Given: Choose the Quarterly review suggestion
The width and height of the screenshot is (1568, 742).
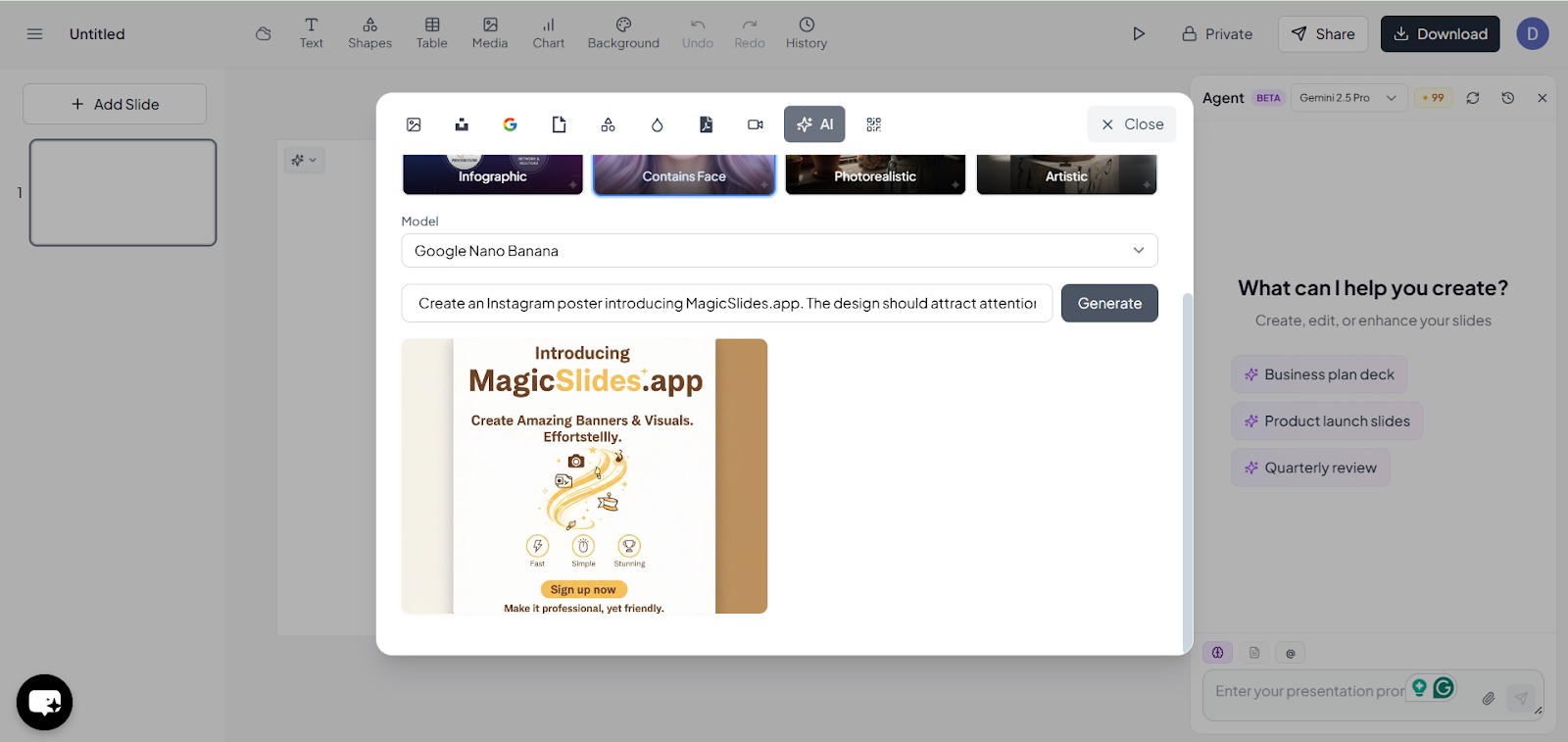Looking at the screenshot, I should 1310,469.
